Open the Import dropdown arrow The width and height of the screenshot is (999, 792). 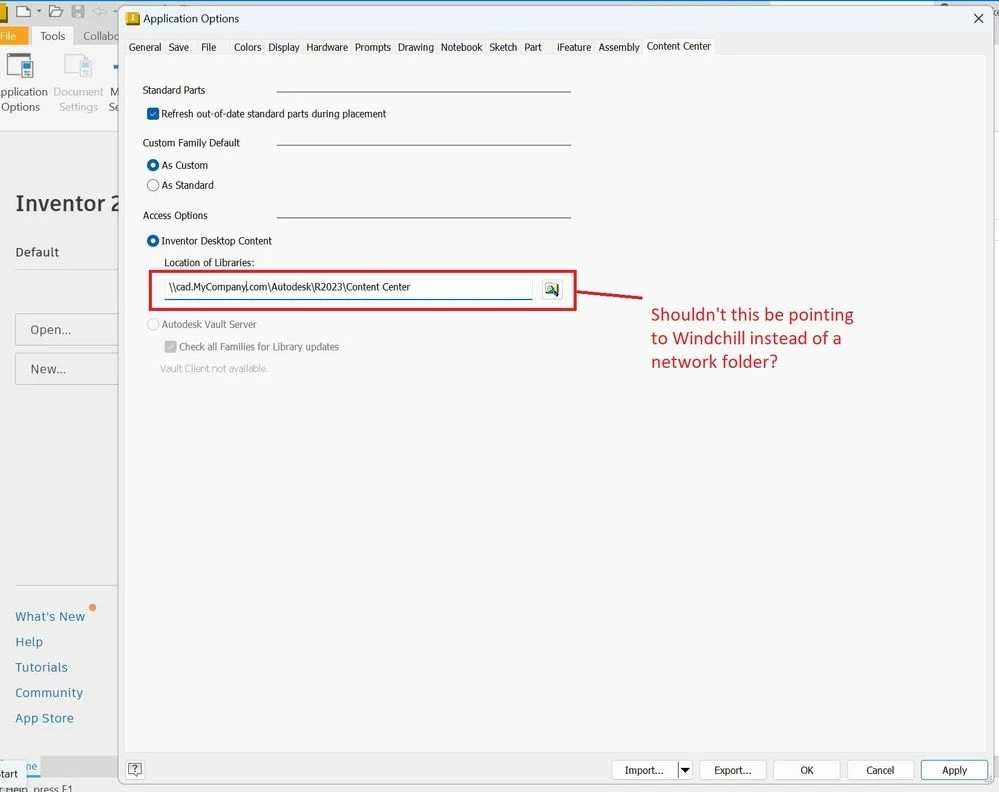click(x=684, y=770)
